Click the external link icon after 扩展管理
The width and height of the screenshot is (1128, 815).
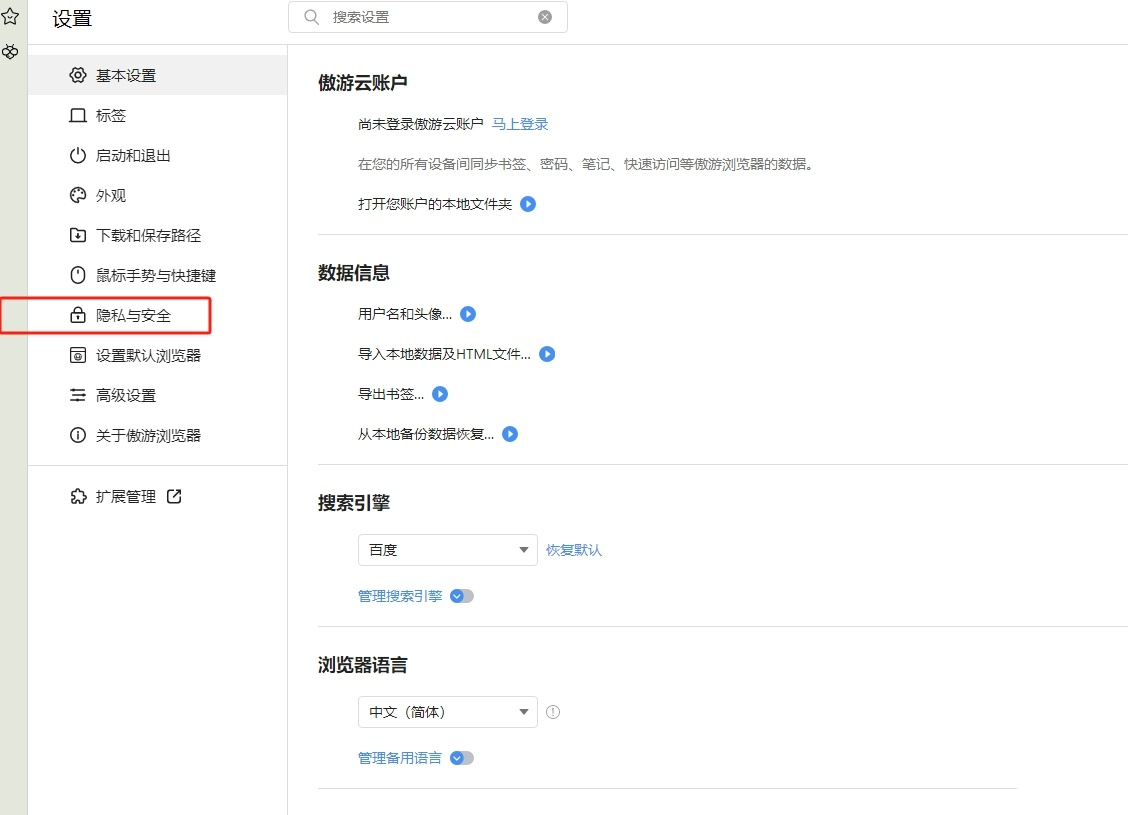point(174,496)
